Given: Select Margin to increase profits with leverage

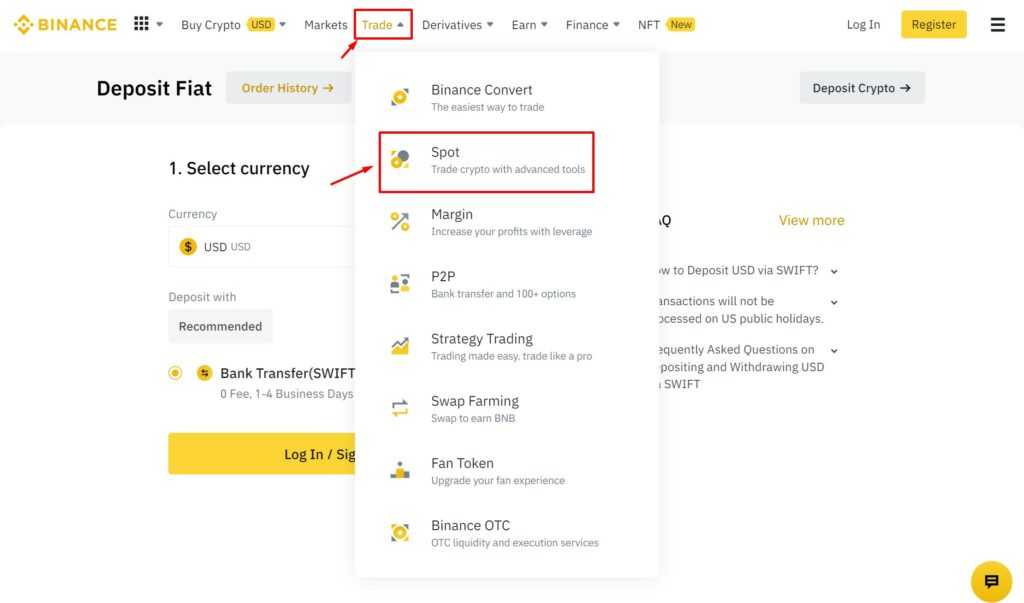Looking at the screenshot, I should pos(480,221).
